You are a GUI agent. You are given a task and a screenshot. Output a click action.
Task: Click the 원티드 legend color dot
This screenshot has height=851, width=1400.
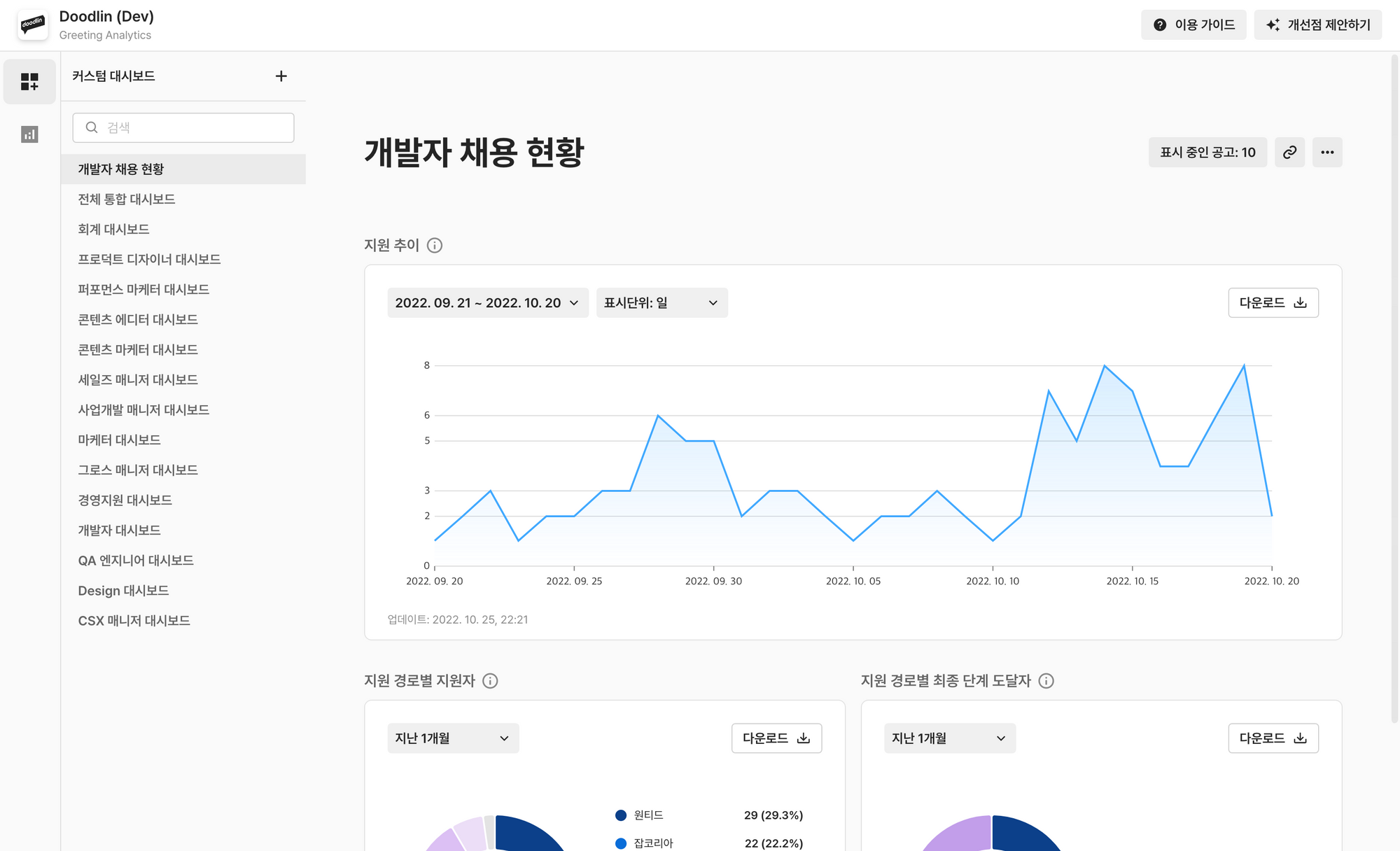pyautogui.click(x=620, y=815)
